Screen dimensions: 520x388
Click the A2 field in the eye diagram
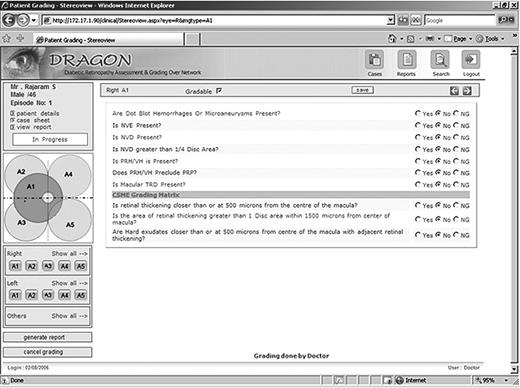(x=21, y=171)
